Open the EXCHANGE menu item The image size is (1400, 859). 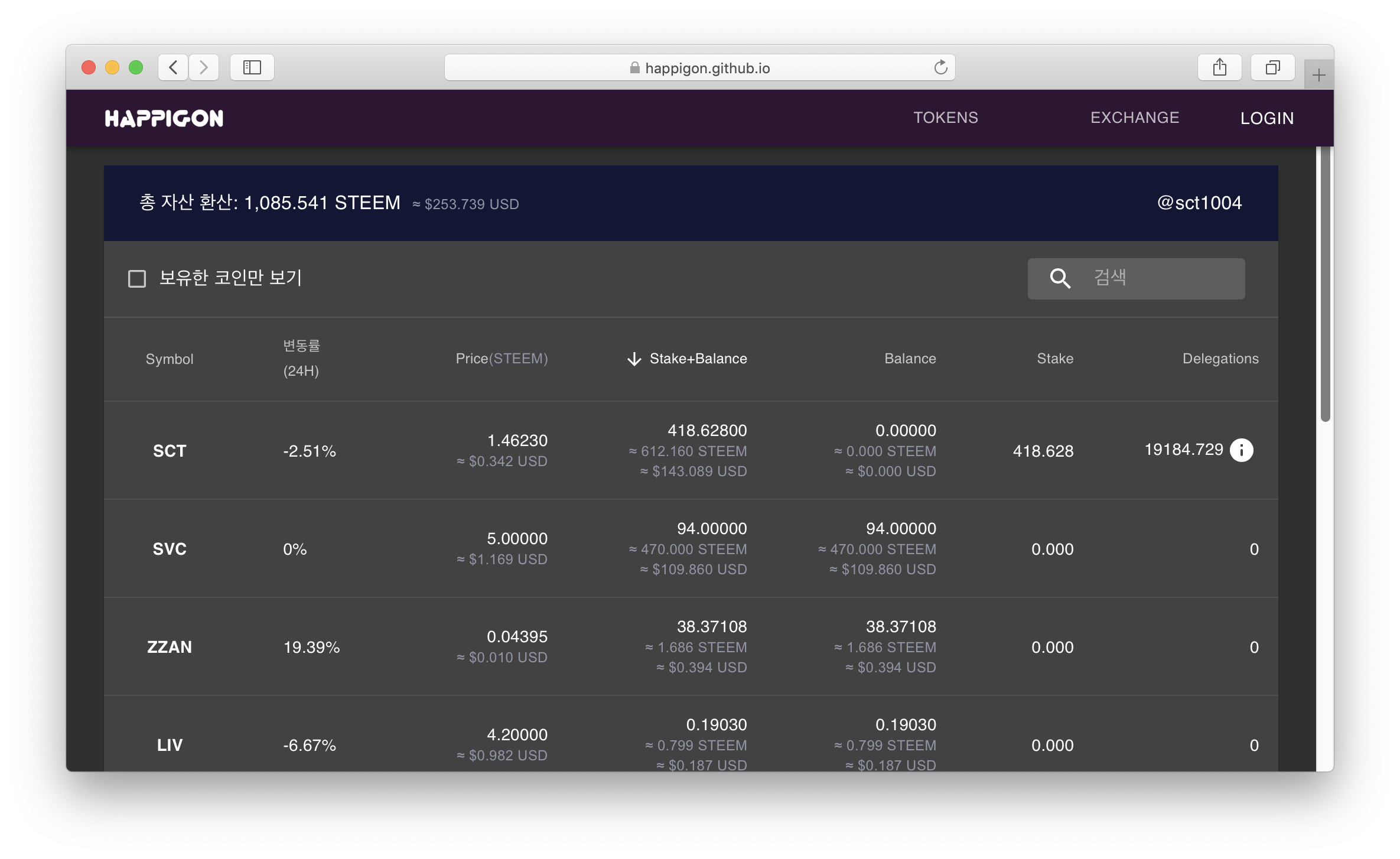pyautogui.click(x=1135, y=118)
